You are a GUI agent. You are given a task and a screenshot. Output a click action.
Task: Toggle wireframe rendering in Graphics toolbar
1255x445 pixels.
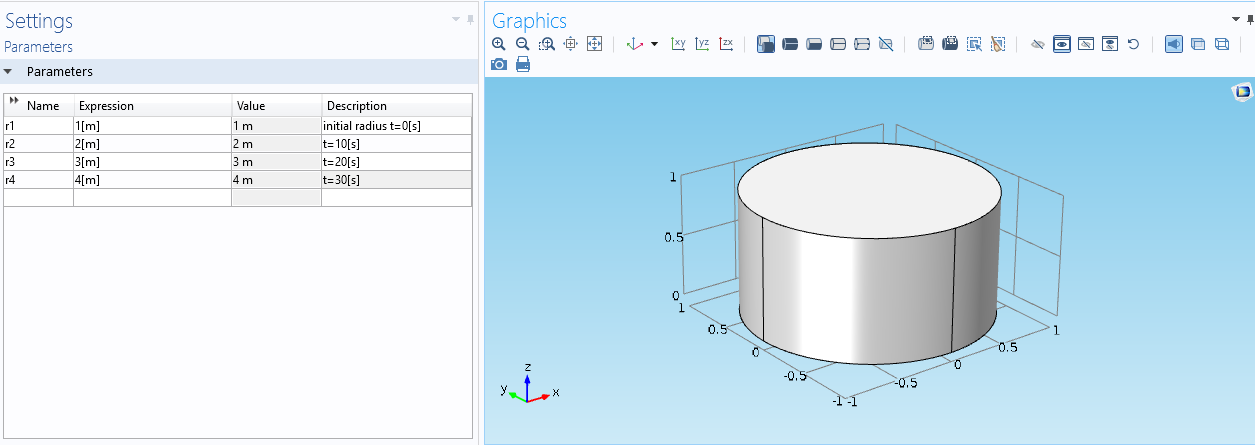1221,44
